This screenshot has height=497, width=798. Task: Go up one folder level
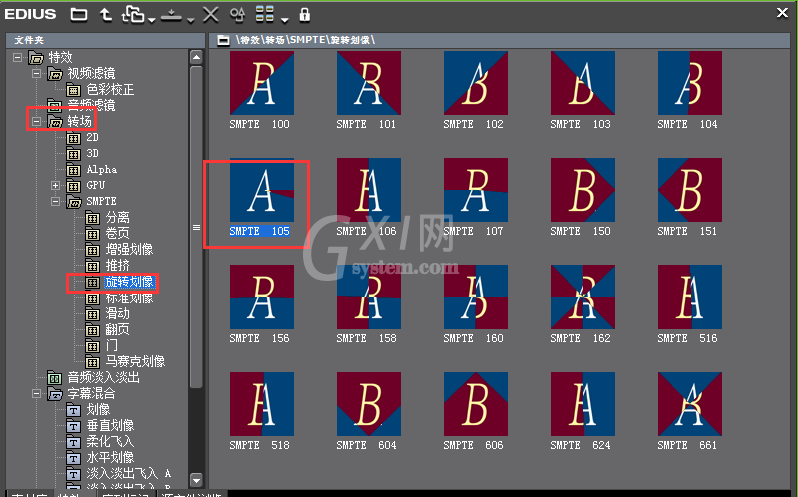point(105,15)
